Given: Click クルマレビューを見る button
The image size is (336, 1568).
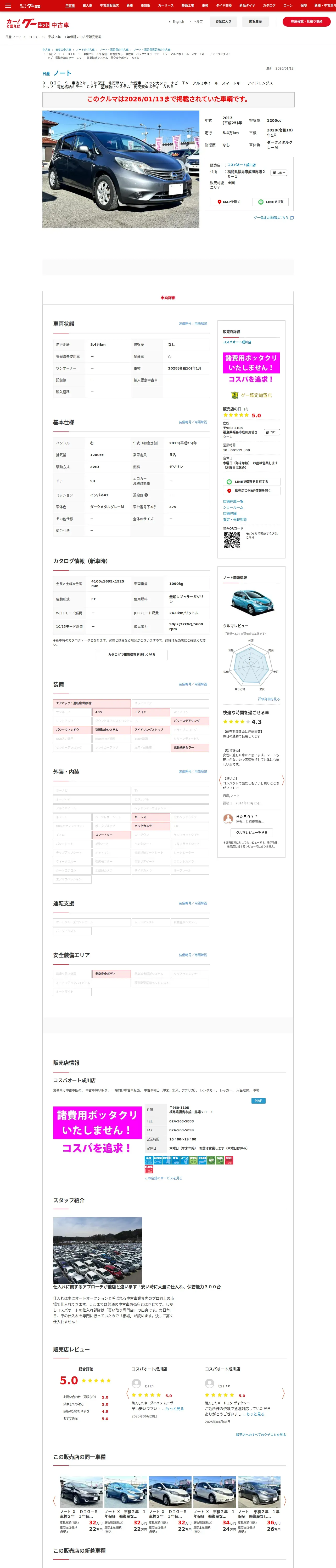Looking at the screenshot, I should [251, 832].
